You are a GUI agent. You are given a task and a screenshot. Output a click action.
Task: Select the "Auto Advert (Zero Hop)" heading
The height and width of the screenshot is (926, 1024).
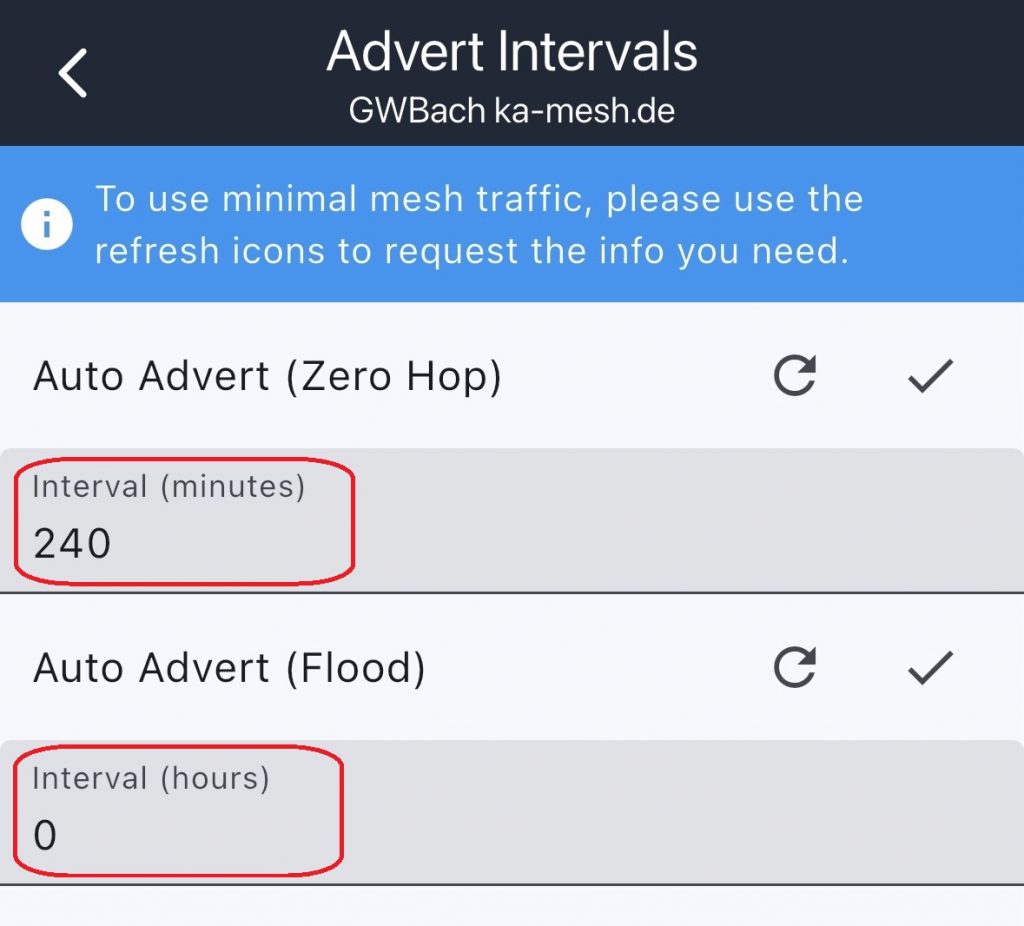coord(267,376)
